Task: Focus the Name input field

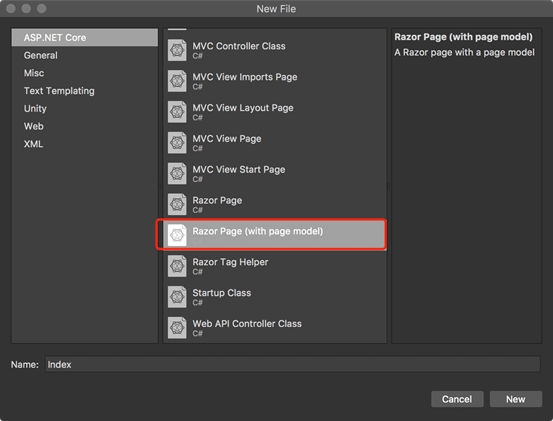Action: (x=292, y=364)
